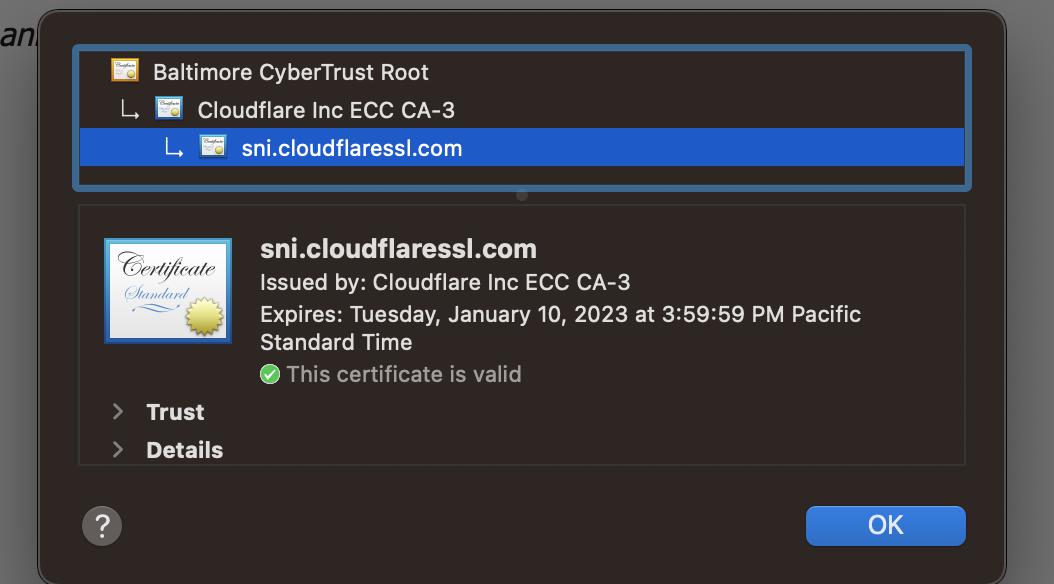Select Baltimore CyberTrust Root in certificate chain
The width and height of the screenshot is (1054, 584).
tap(290, 72)
